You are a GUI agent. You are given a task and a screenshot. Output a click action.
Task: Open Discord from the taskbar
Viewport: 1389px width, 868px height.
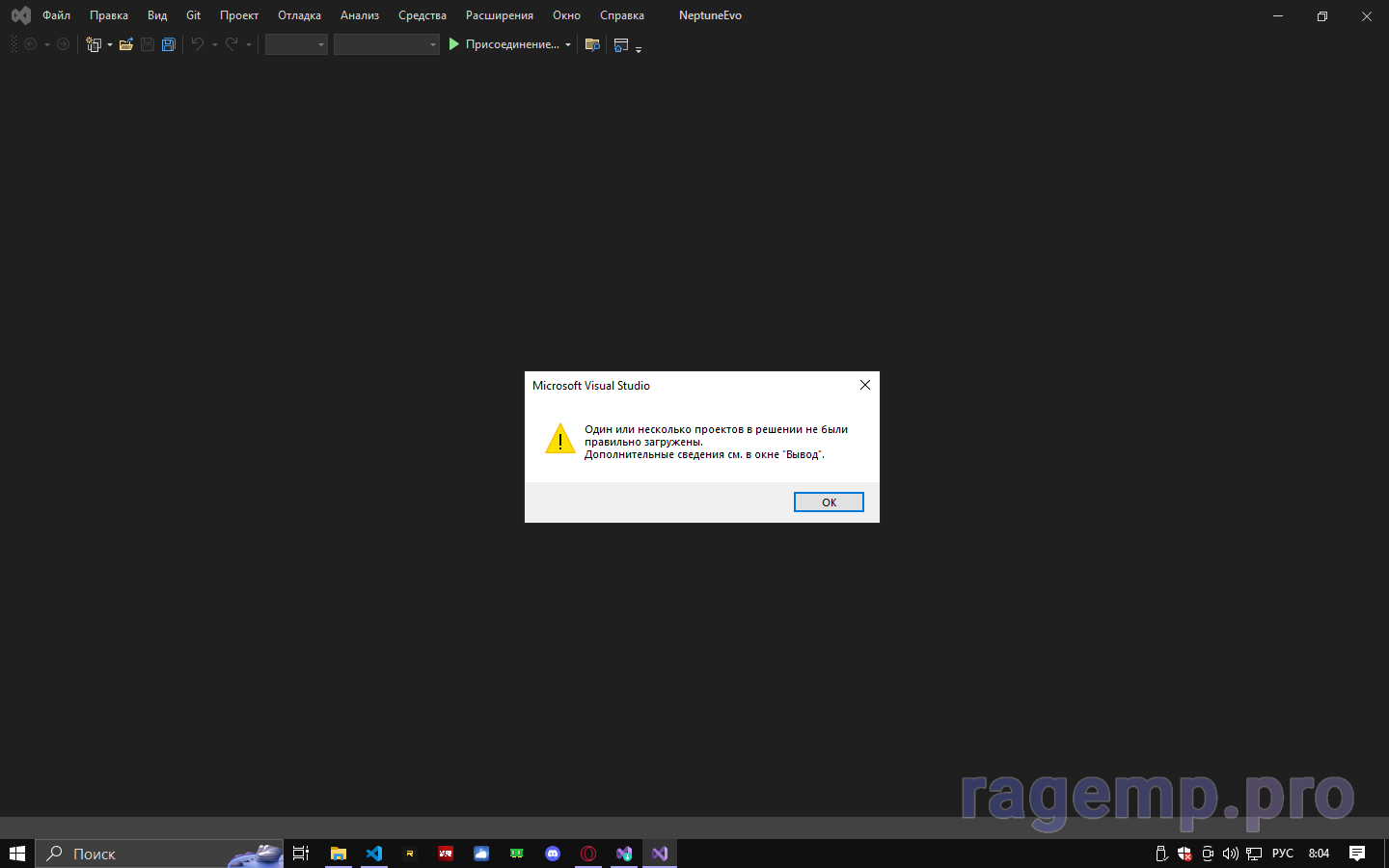click(553, 854)
